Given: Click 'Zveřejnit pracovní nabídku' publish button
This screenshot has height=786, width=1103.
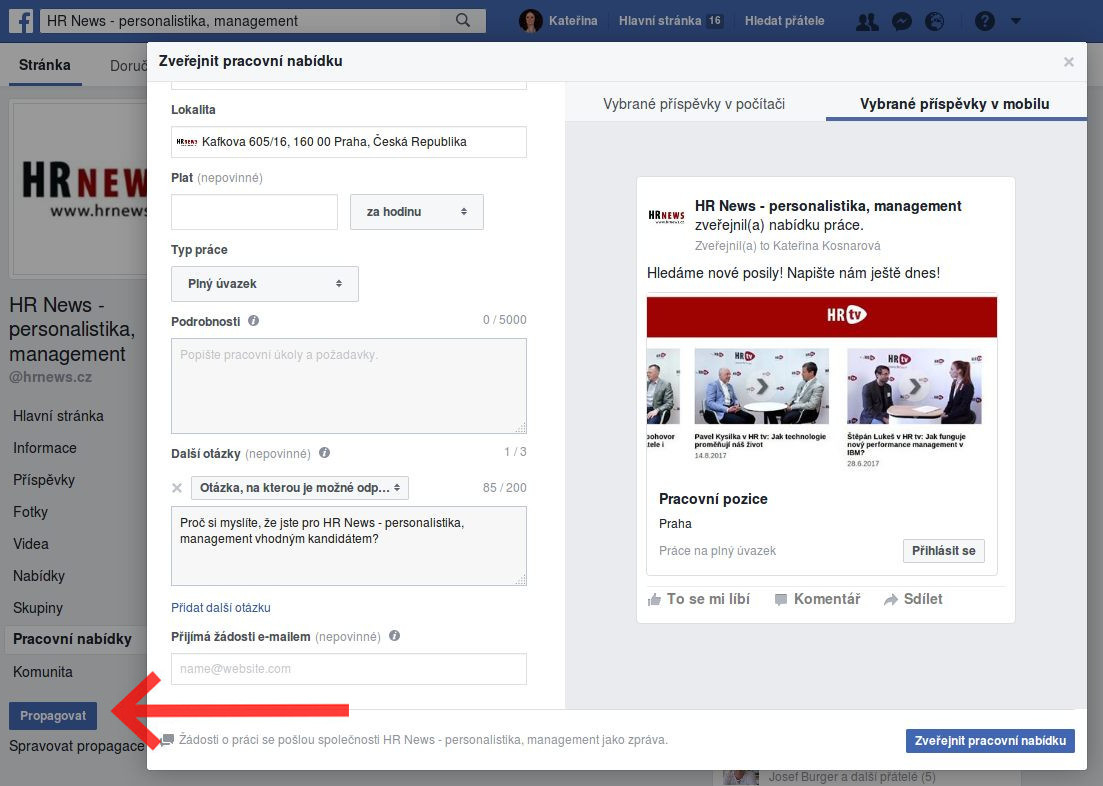Looking at the screenshot, I should 990,740.
